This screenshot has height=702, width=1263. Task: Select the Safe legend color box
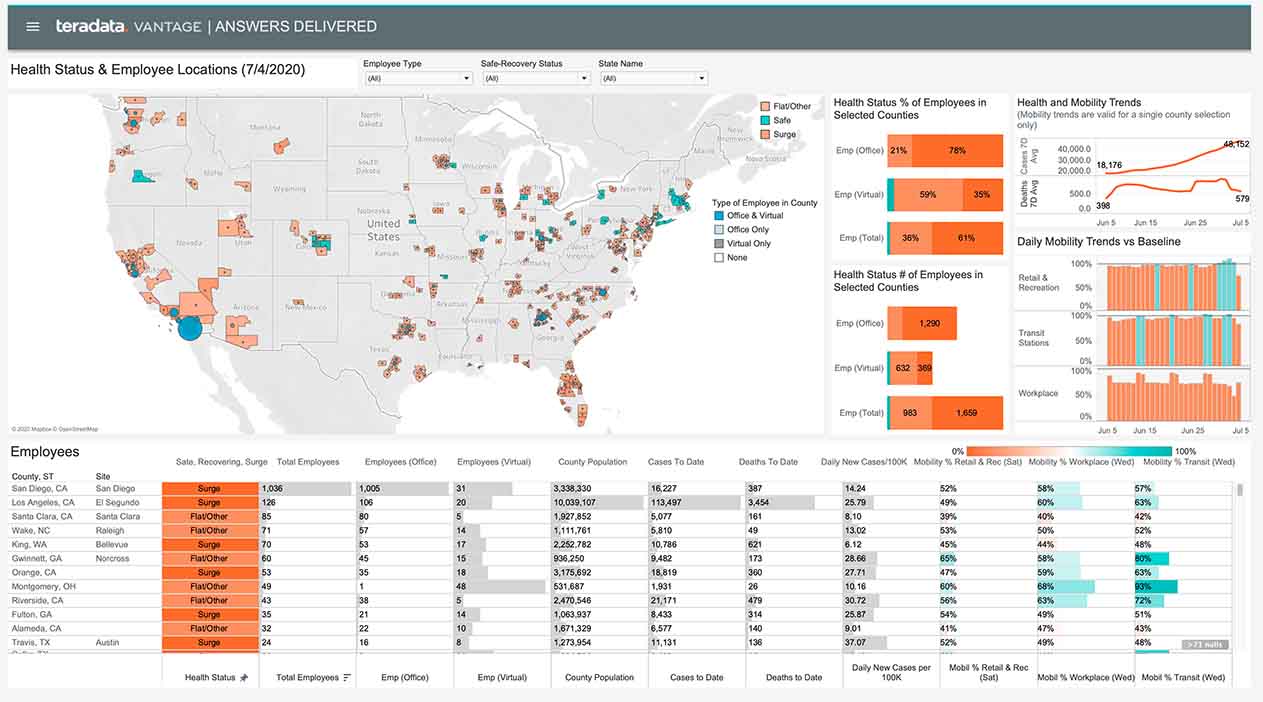(x=765, y=120)
